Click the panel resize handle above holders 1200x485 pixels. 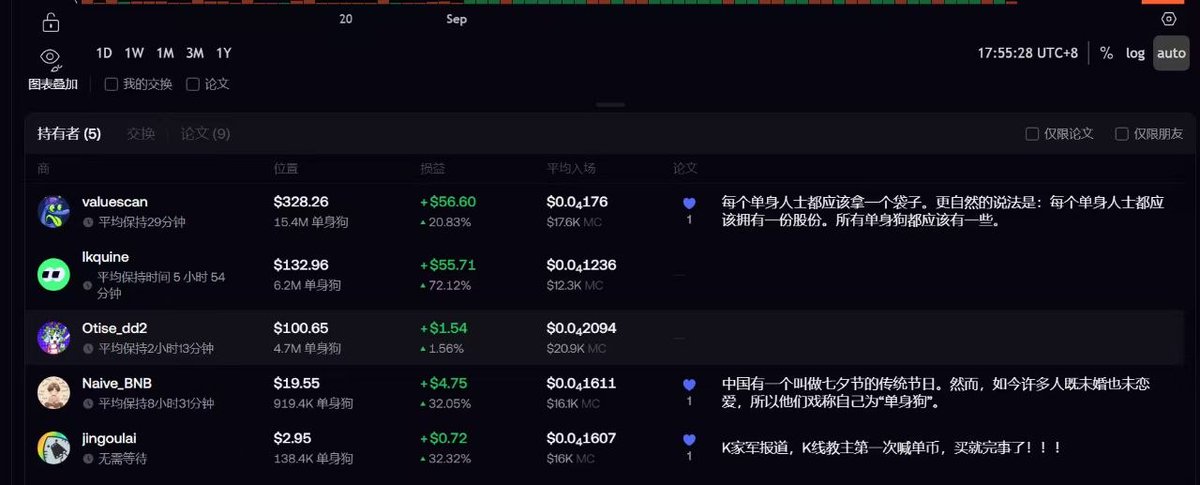pyautogui.click(x=611, y=104)
